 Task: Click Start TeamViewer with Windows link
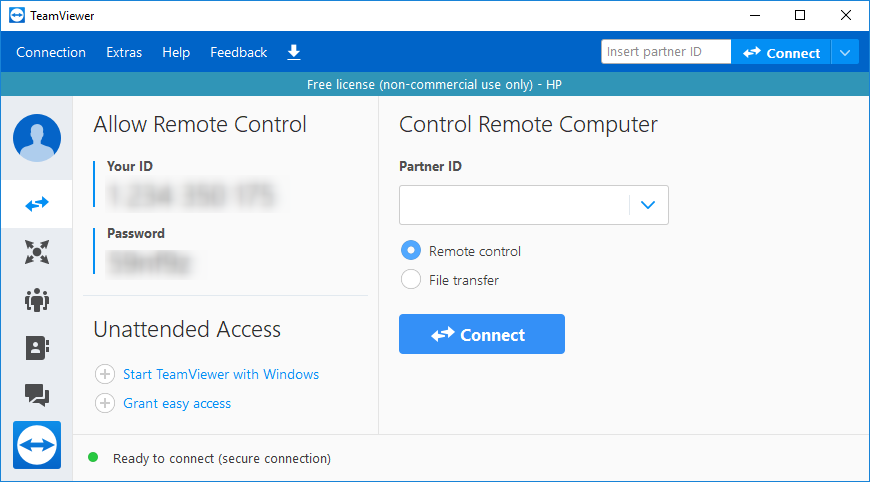(220, 374)
